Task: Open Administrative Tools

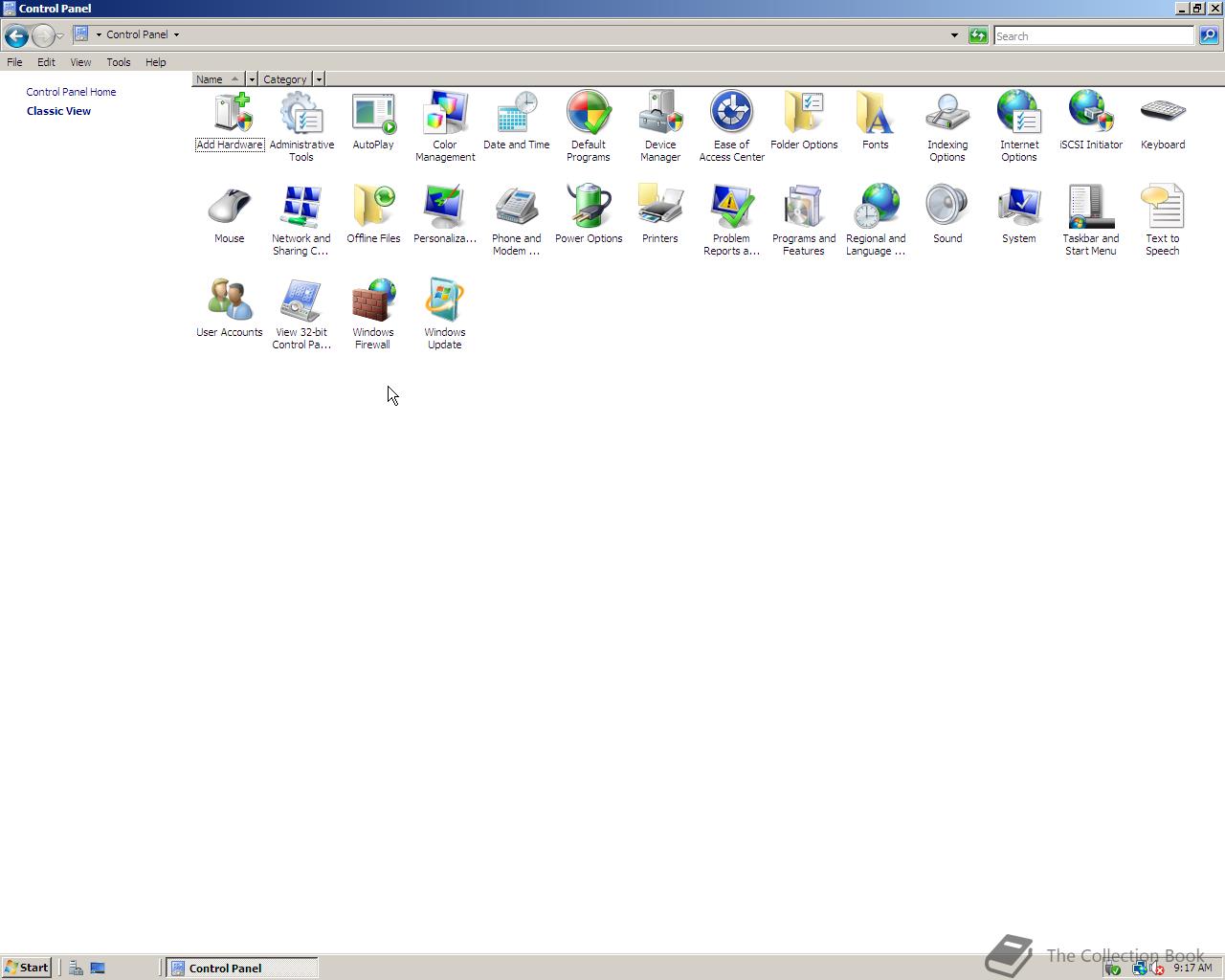Action: point(301,127)
